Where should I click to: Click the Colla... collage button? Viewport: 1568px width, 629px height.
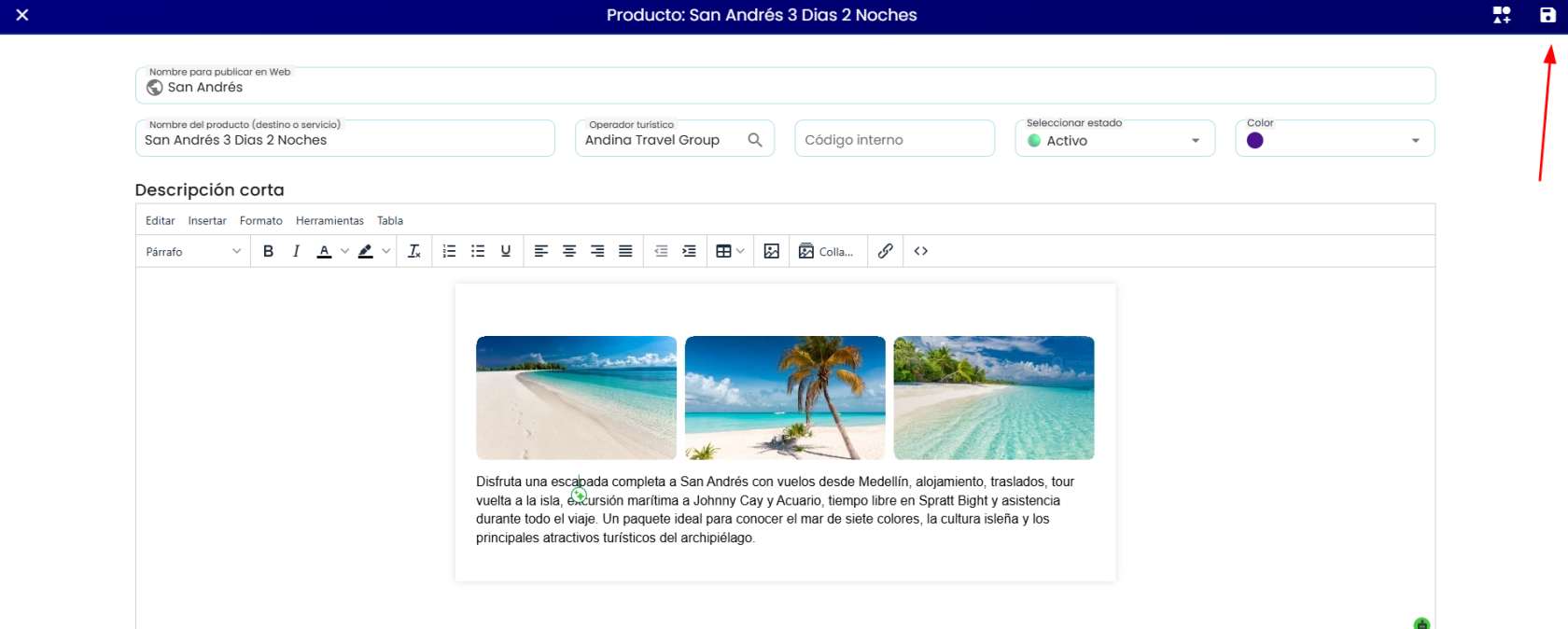[826, 251]
